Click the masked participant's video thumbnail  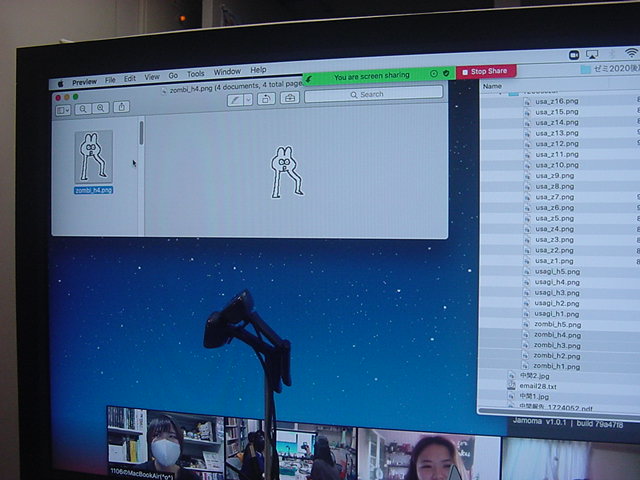(x=165, y=443)
